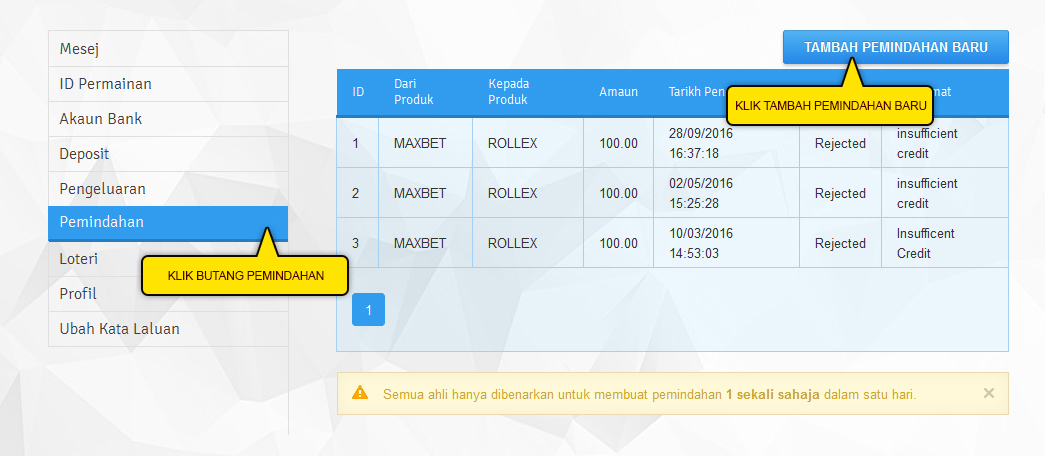Click the Rejected status in row 2
1045x456 pixels.
coord(840,193)
